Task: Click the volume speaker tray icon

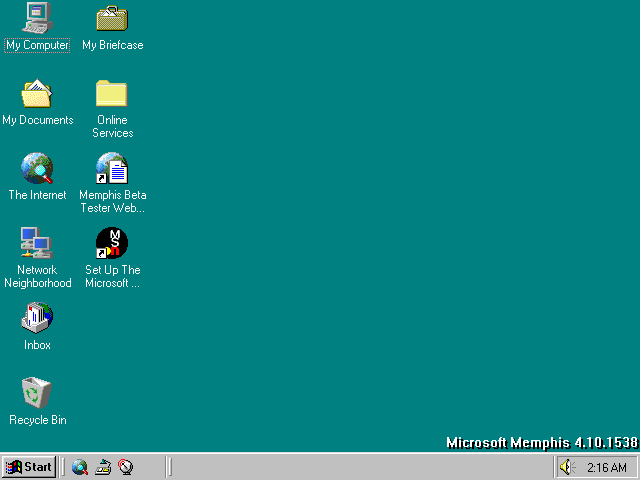Action: (x=567, y=467)
